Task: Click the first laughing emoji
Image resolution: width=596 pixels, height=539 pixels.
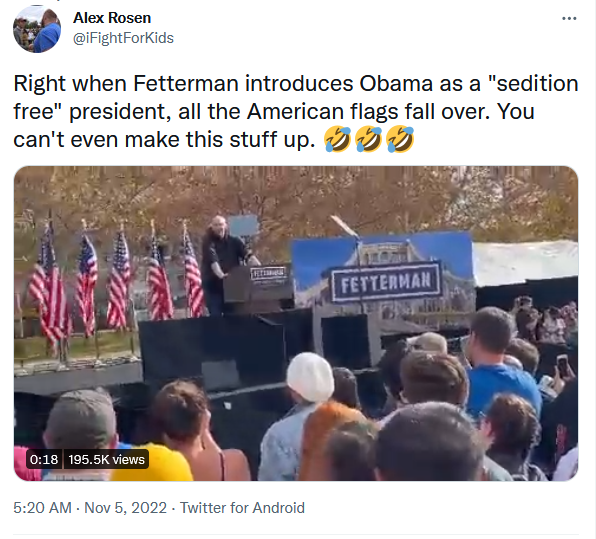Action: [x=338, y=139]
